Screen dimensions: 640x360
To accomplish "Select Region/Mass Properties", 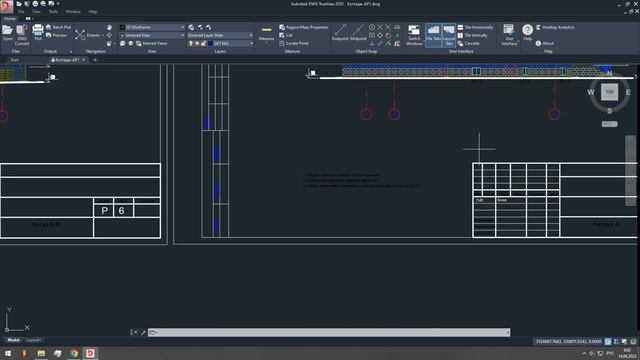I will pyautogui.click(x=304, y=27).
